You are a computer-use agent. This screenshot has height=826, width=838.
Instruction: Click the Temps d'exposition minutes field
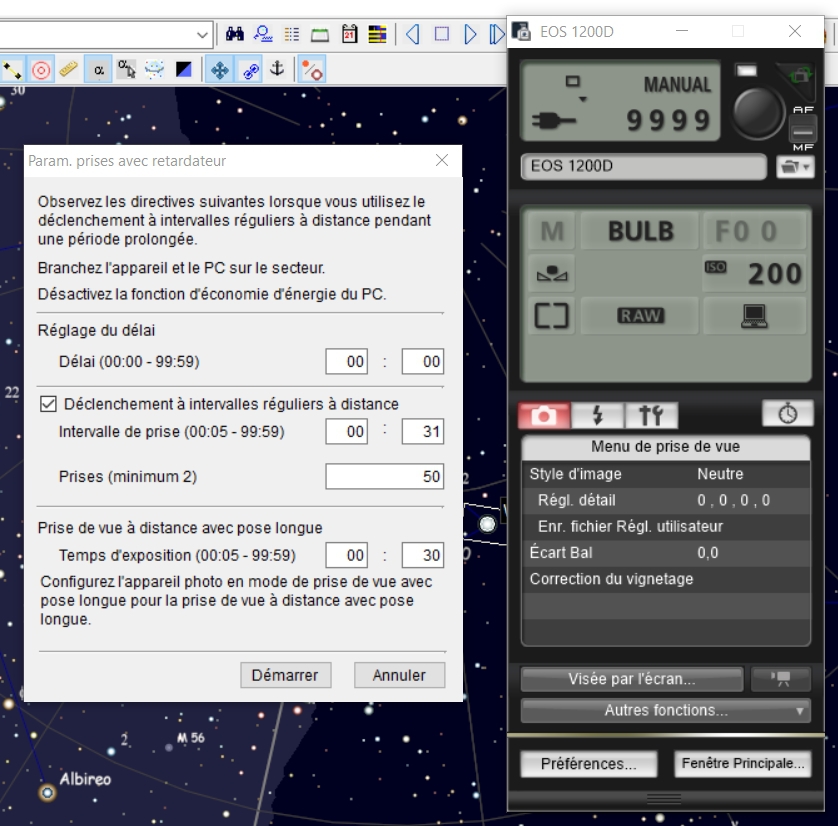point(346,555)
